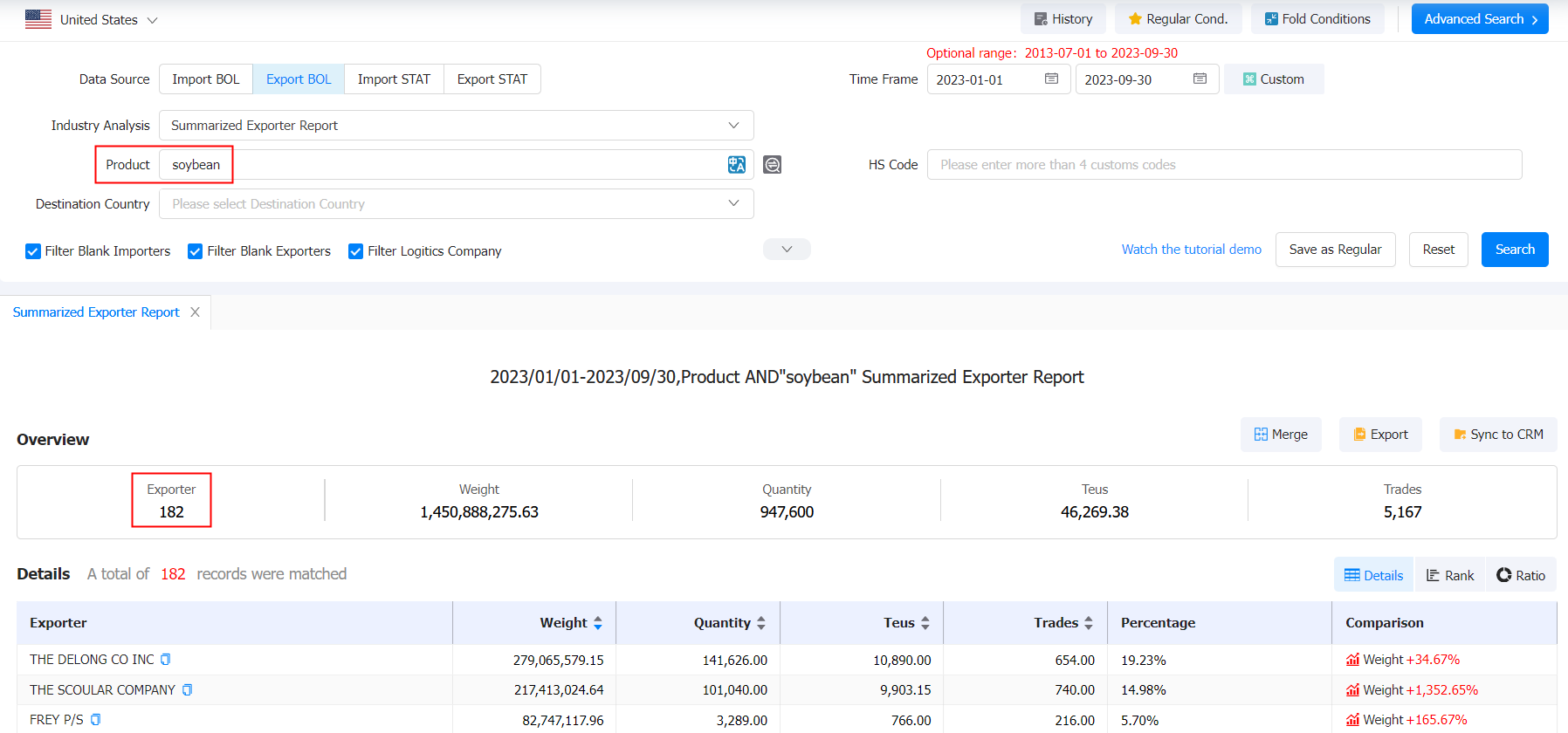Screen dimensions: 1568x733
Task: Click THE SCOULAR COMPANY trend chart icon
Action: [x=1352, y=690]
